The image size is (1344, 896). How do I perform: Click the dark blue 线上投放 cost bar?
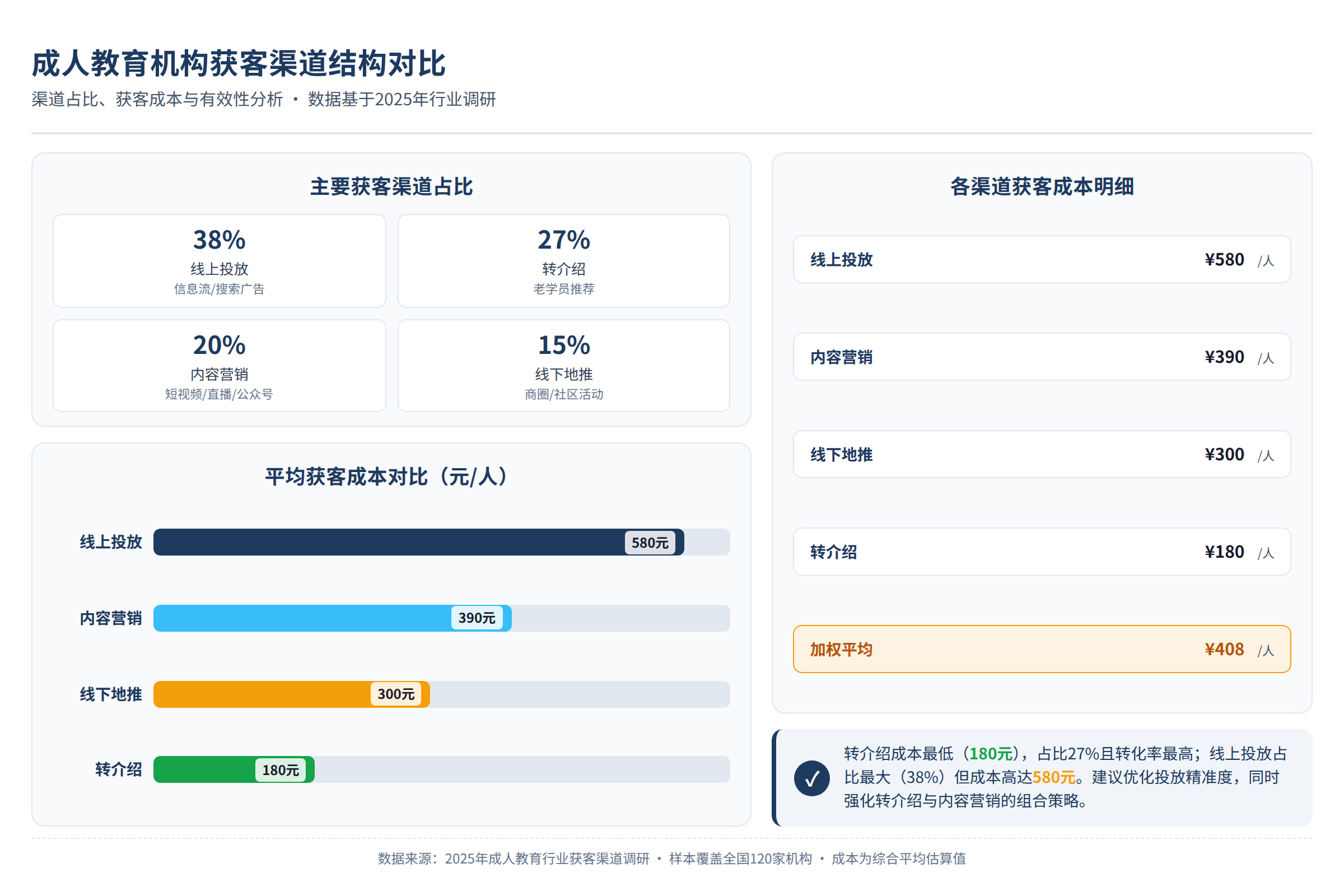(x=418, y=542)
